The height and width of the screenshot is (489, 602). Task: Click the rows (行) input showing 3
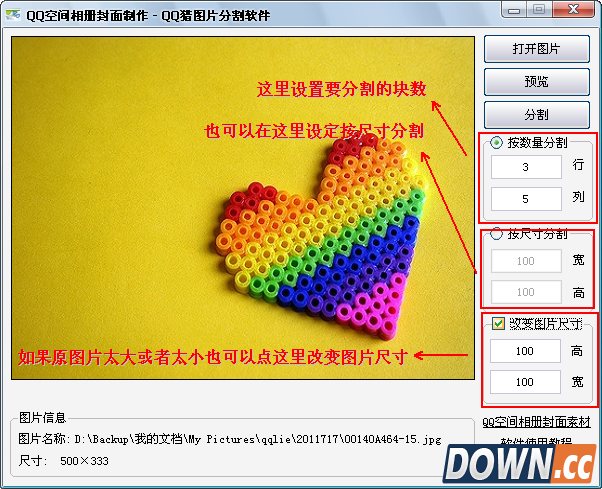click(526, 167)
